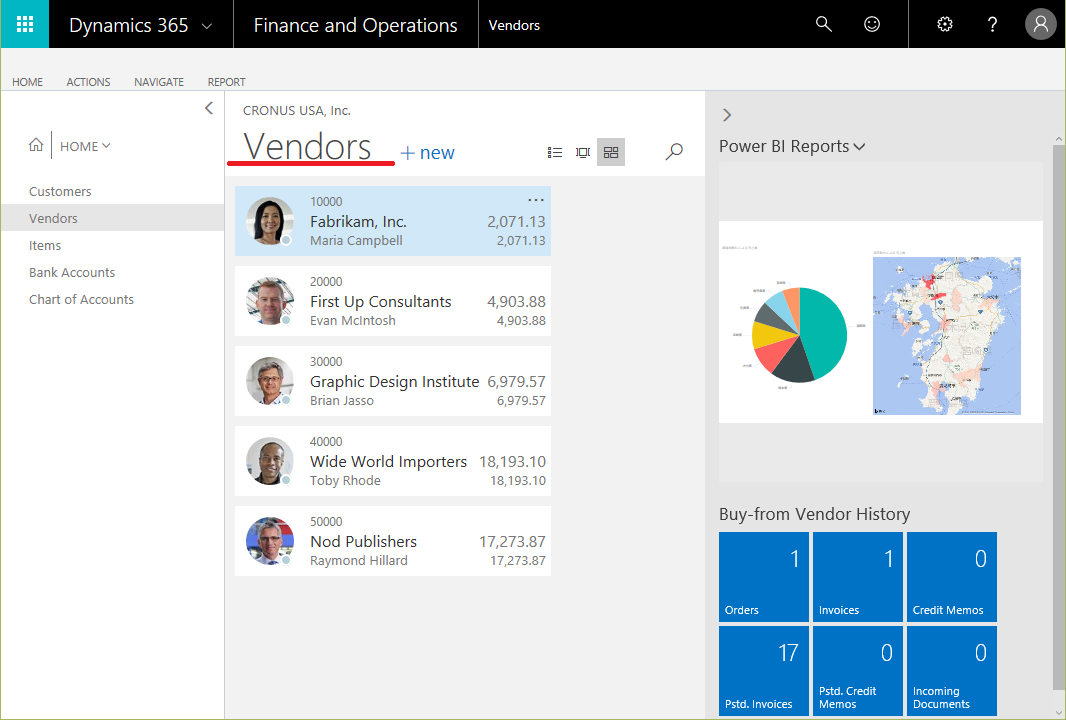The image size is (1066, 721).
Task: Click First Up Consultants balance 4,903.88 larger figure
Action: tap(516, 302)
